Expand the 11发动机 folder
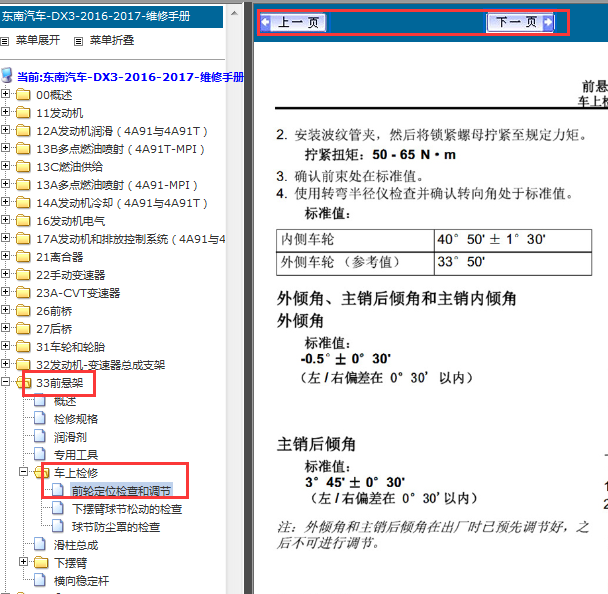The width and height of the screenshot is (608, 594). (x=5, y=112)
